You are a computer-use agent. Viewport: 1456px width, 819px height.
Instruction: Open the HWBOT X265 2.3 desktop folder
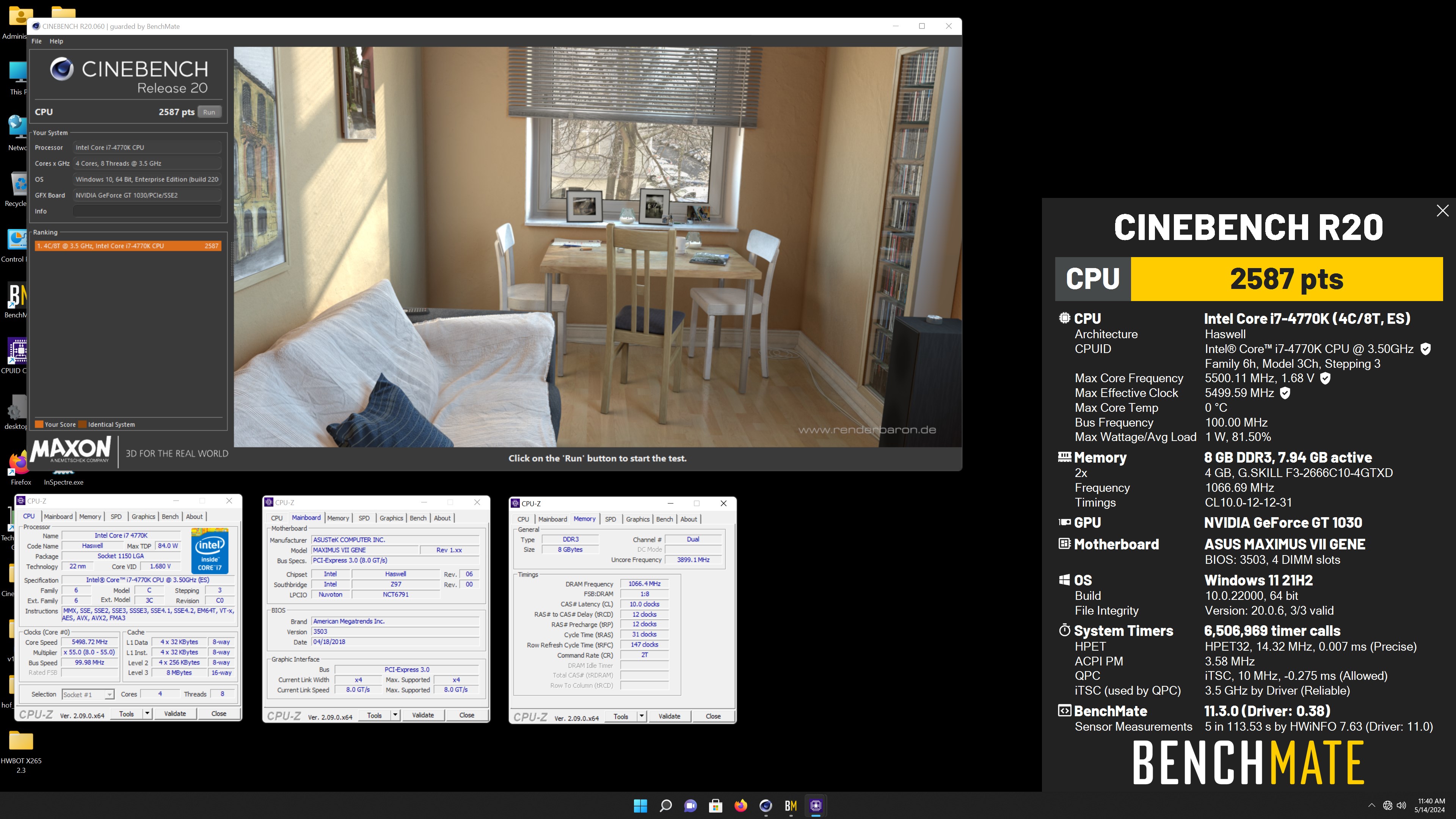click(x=21, y=752)
